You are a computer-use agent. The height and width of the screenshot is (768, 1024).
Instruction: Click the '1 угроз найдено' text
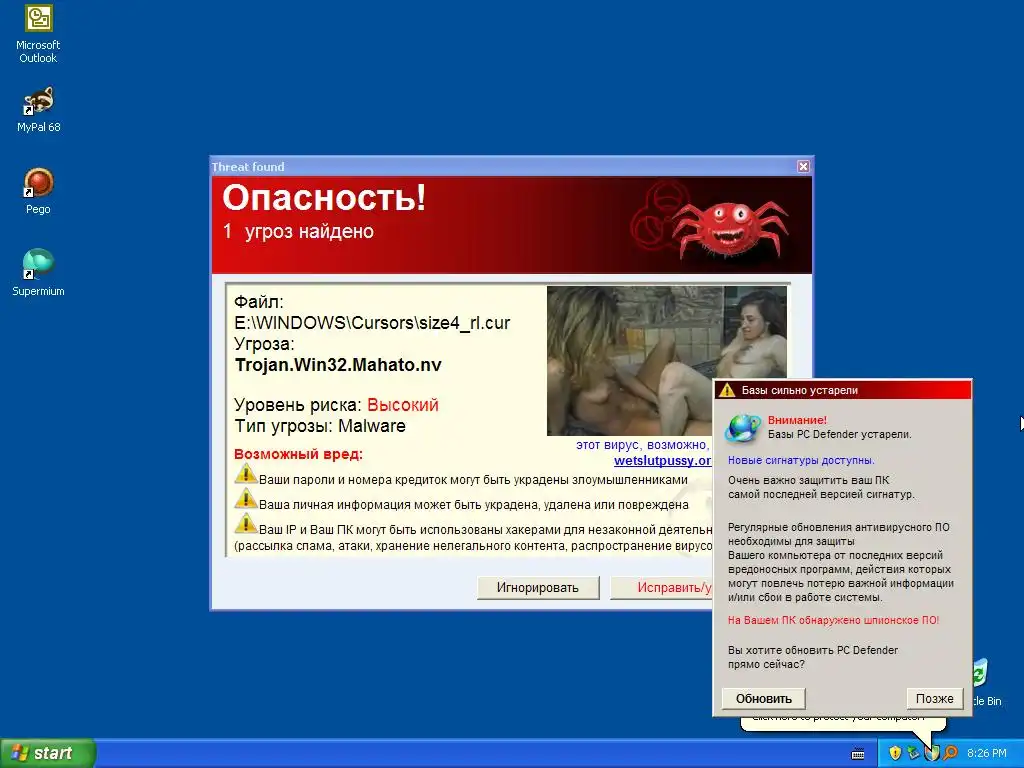[x=298, y=231]
